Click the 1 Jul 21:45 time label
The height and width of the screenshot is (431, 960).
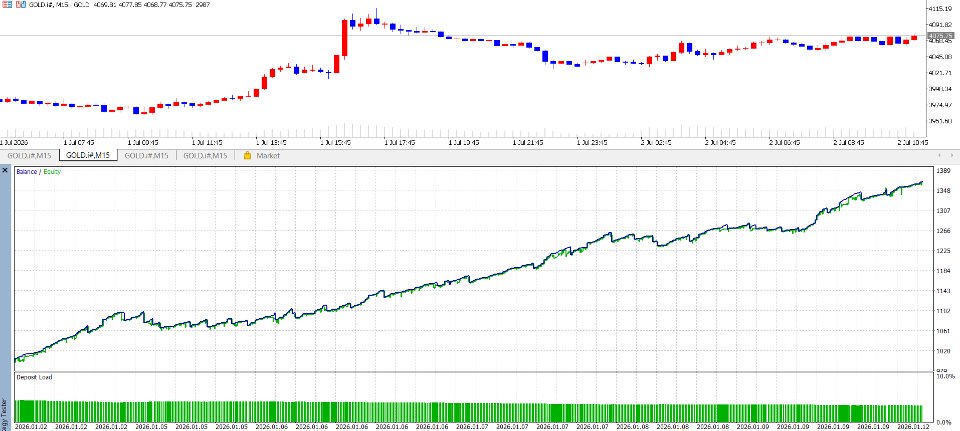(x=528, y=142)
